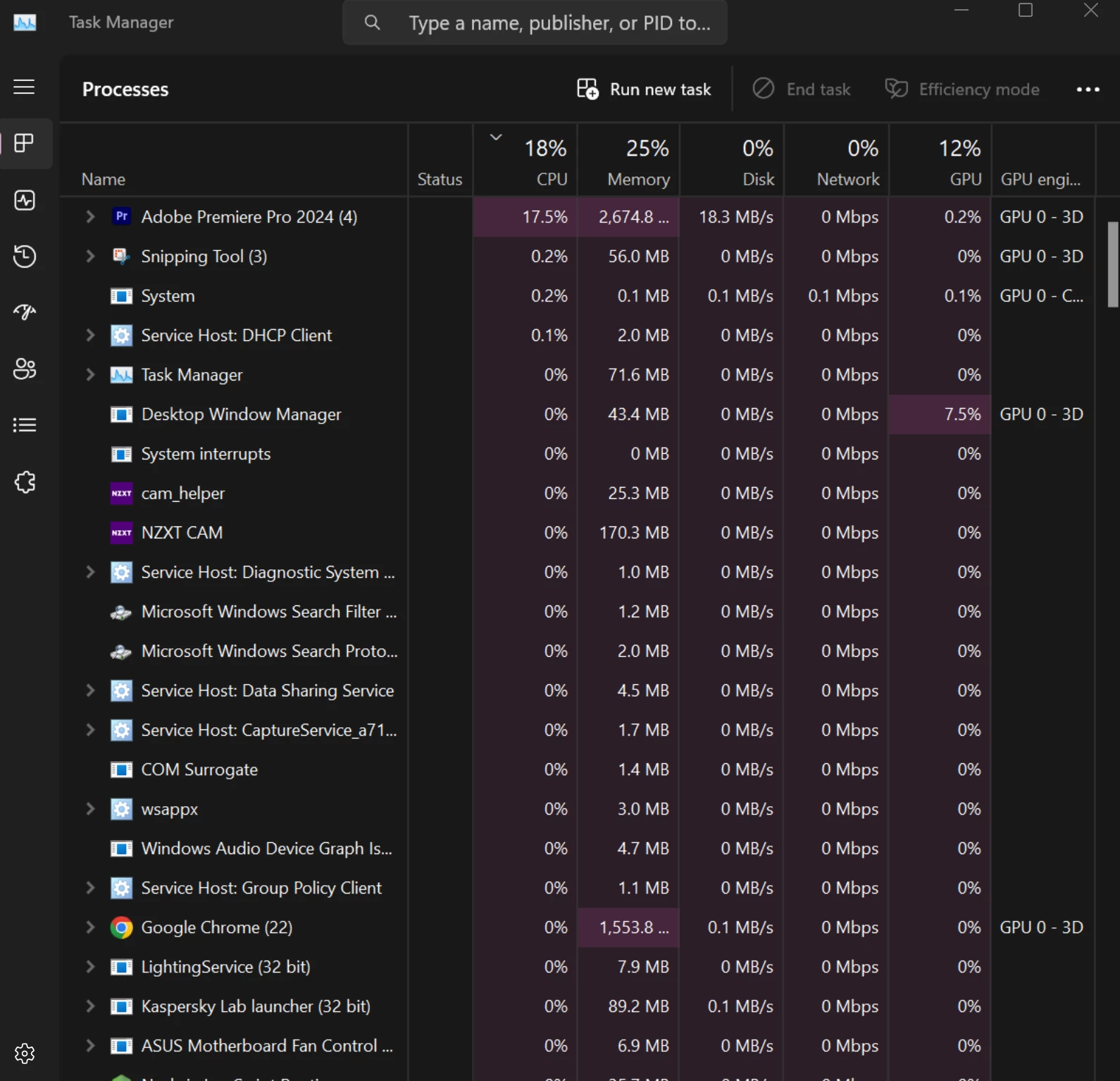Click the vertical scrollbar thumb

[x=1113, y=264]
